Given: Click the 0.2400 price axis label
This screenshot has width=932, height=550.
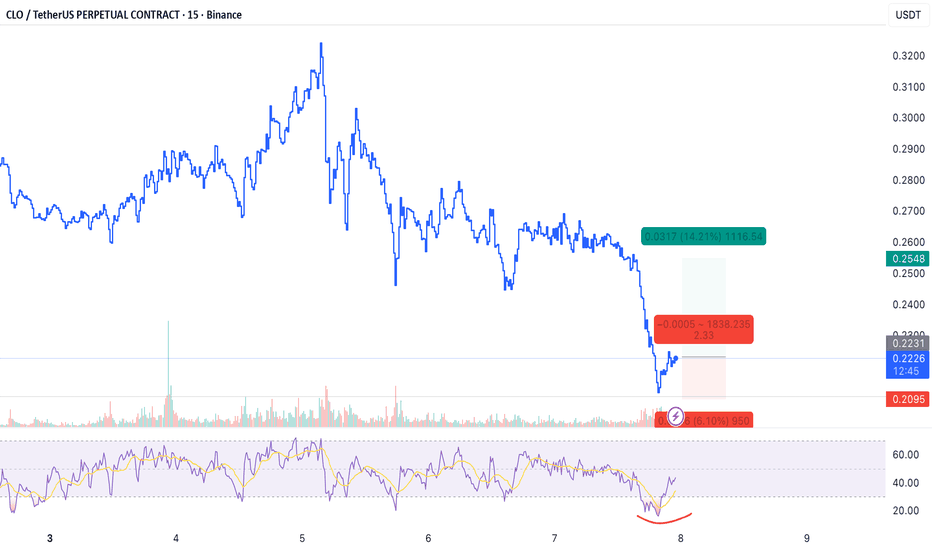Looking at the screenshot, I should pos(908,304).
